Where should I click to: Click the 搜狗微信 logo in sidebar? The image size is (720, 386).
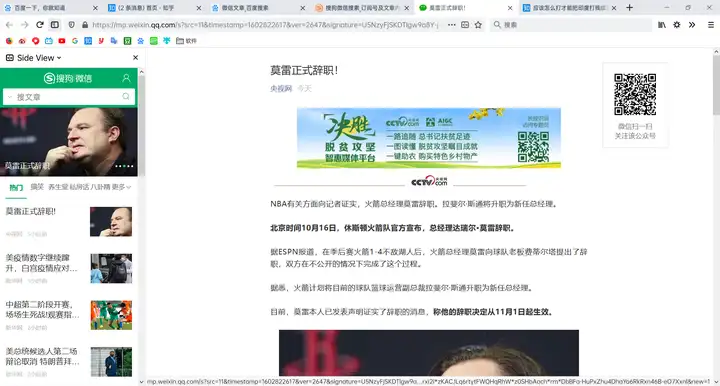(x=68, y=78)
